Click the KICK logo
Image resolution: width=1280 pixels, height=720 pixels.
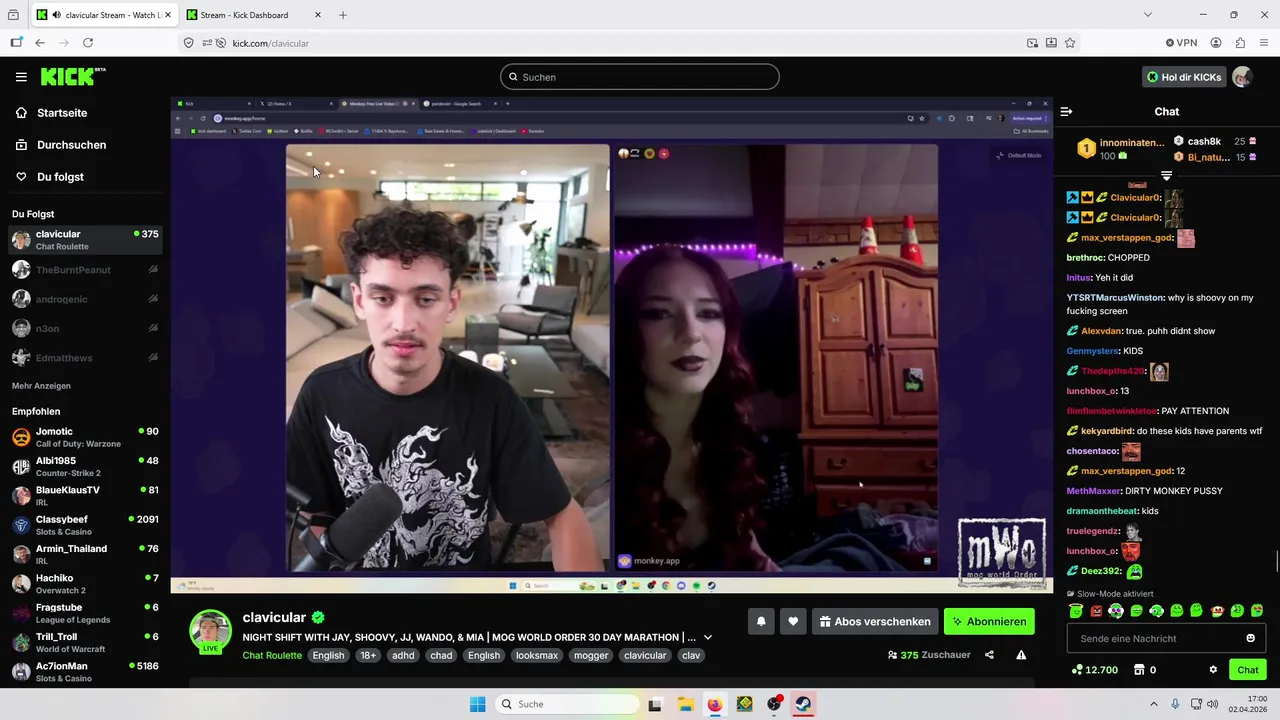tap(72, 76)
